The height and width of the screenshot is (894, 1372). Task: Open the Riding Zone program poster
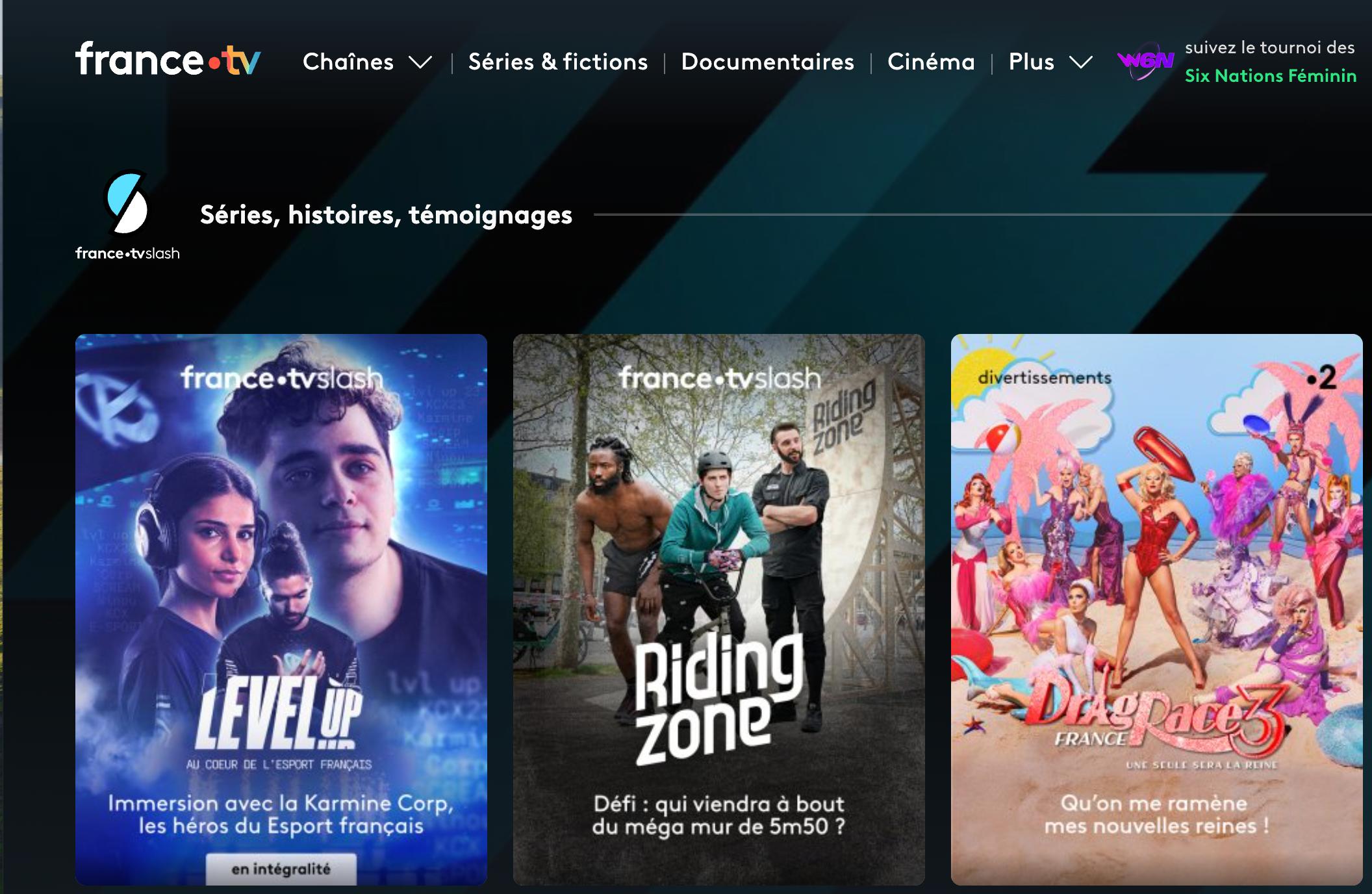click(x=719, y=609)
